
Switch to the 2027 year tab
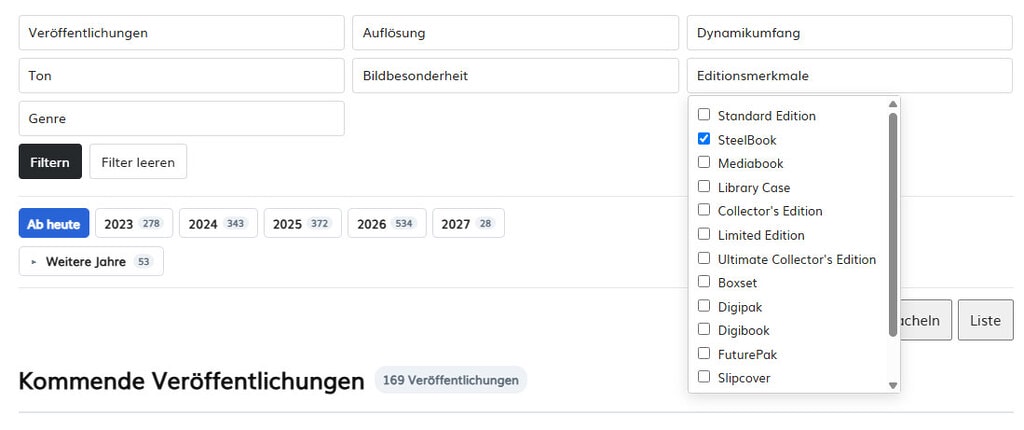(x=468, y=223)
